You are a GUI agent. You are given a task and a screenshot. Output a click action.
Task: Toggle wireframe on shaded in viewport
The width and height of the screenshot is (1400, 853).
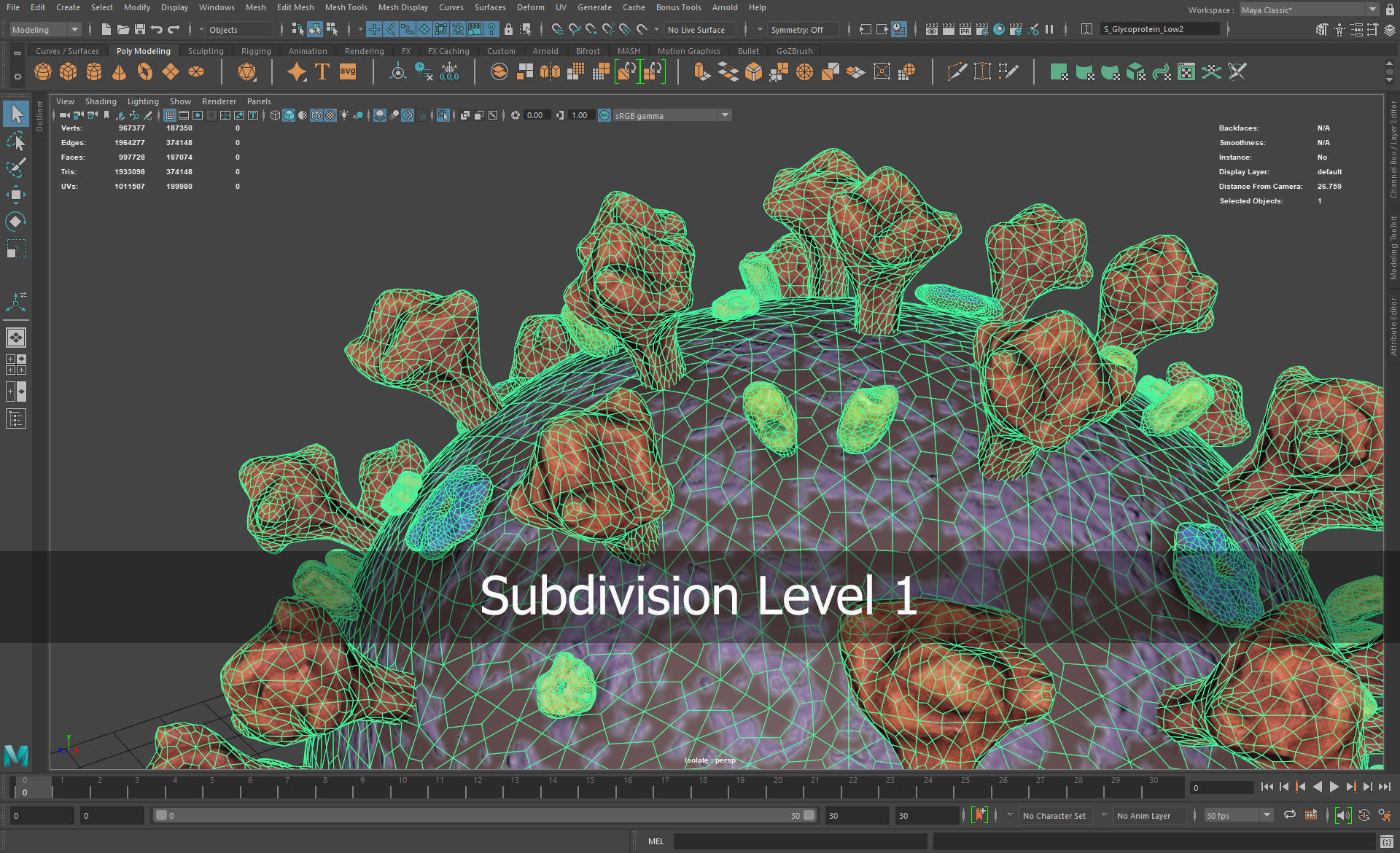pos(316,115)
